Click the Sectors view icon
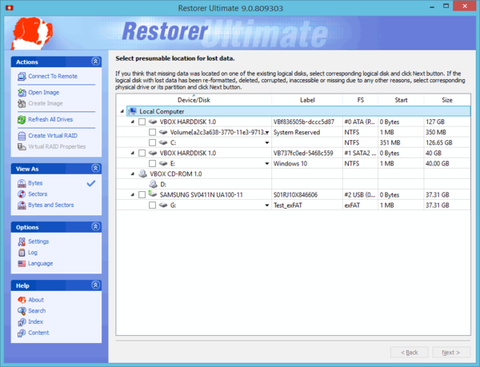Screen dimensions: 480x367 click(22, 194)
